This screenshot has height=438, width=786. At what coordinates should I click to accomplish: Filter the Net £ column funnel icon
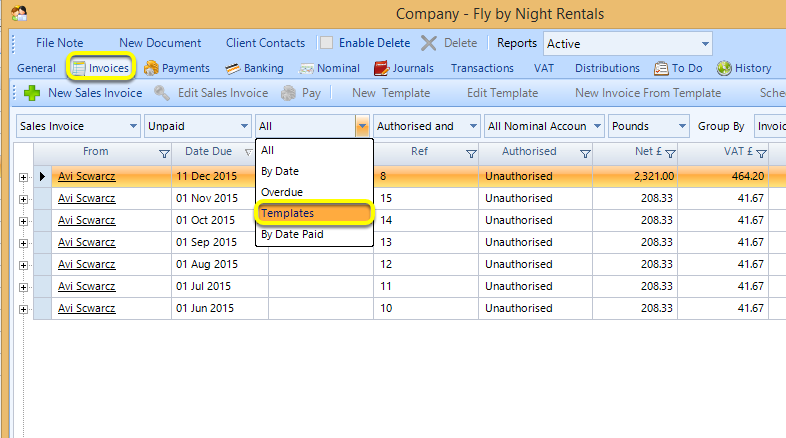coord(670,154)
